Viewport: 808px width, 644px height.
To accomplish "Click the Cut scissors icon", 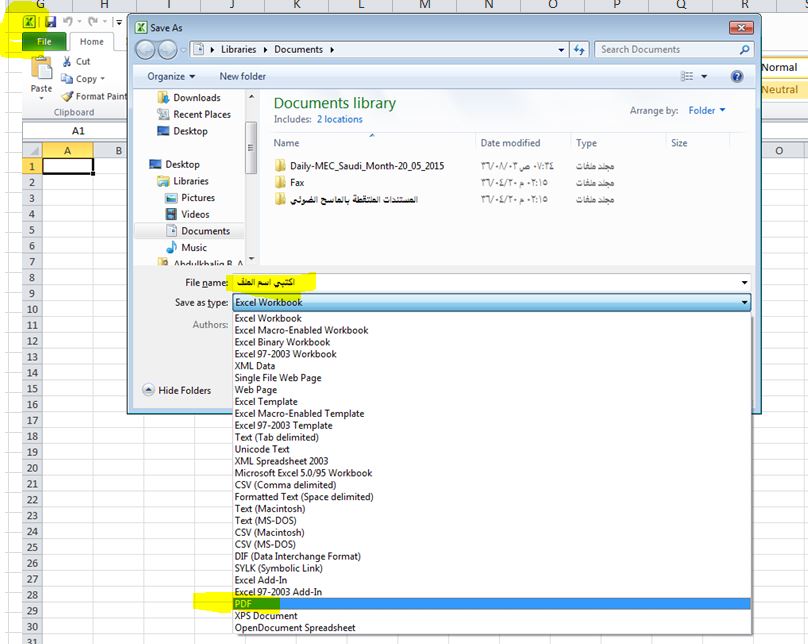I will coord(67,61).
